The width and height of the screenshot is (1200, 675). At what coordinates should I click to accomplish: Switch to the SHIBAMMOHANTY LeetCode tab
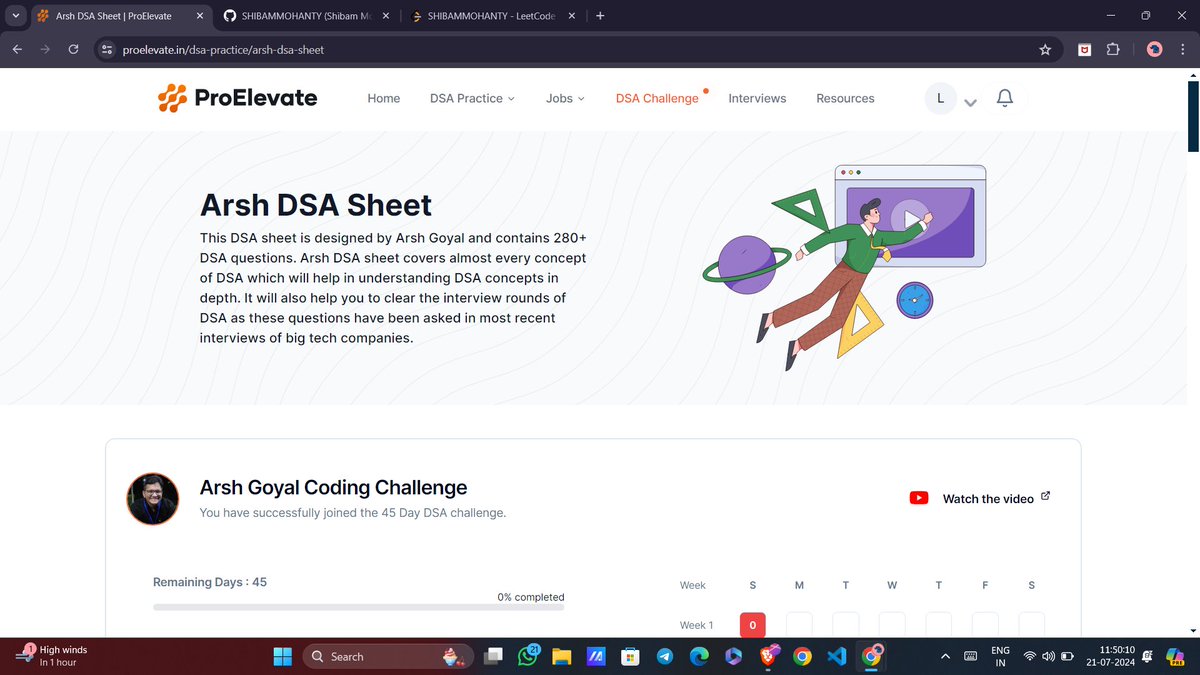click(x=491, y=16)
